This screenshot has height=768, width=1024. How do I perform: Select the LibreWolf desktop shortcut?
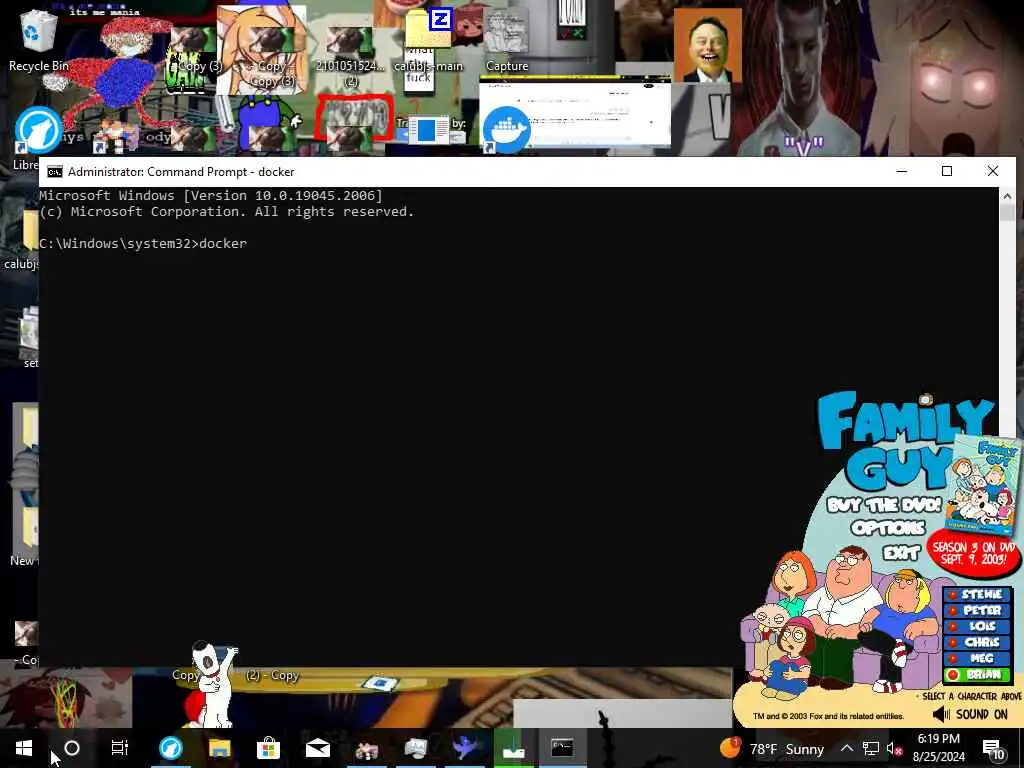click(x=38, y=129)
